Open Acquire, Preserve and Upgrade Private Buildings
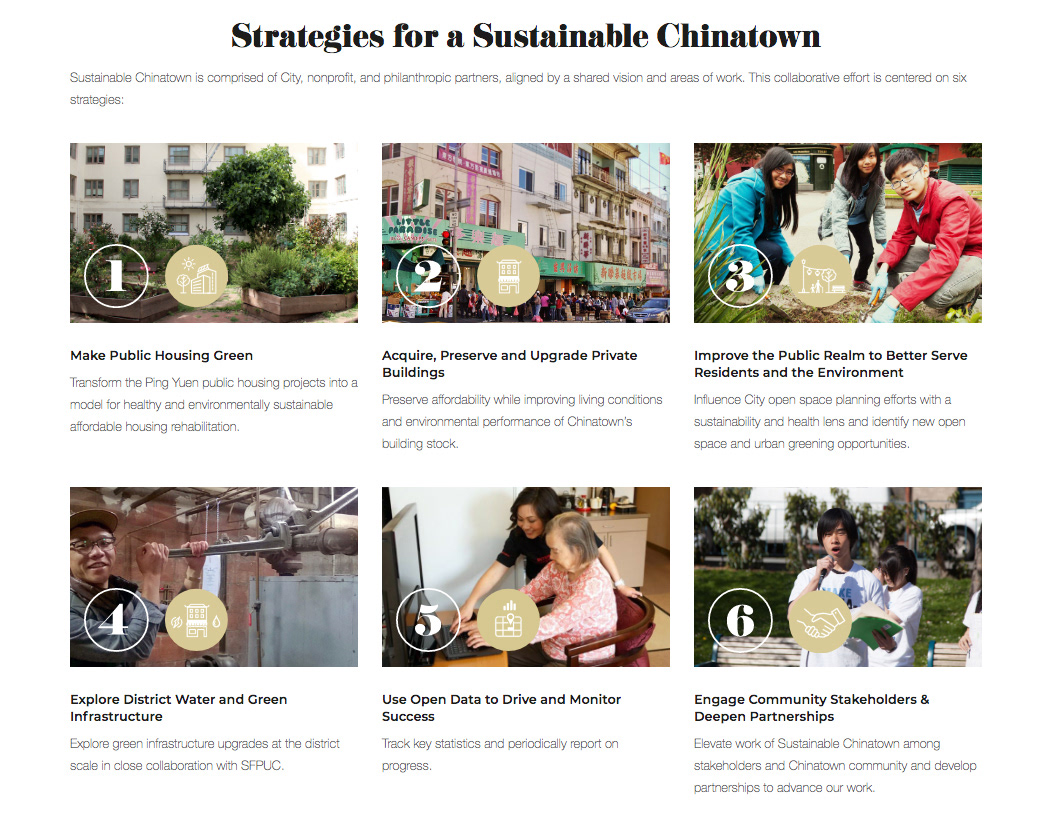Screen dimensions: 1056x830 pyautogui.click(x=509, y=364)
